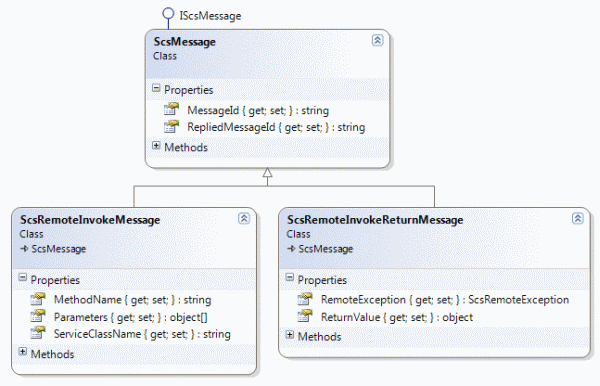Click the IScsMessage interface lollipop circle

(x=168, y=14)
